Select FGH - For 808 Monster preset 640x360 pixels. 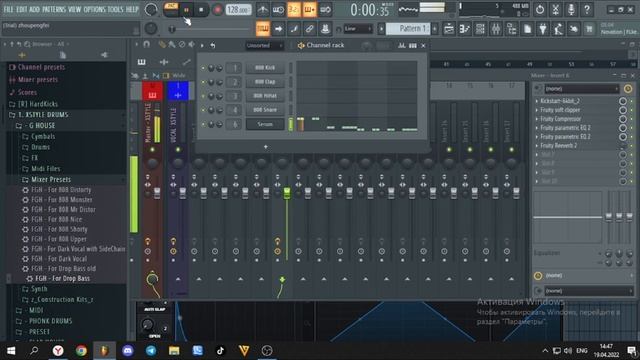point(57,200)
